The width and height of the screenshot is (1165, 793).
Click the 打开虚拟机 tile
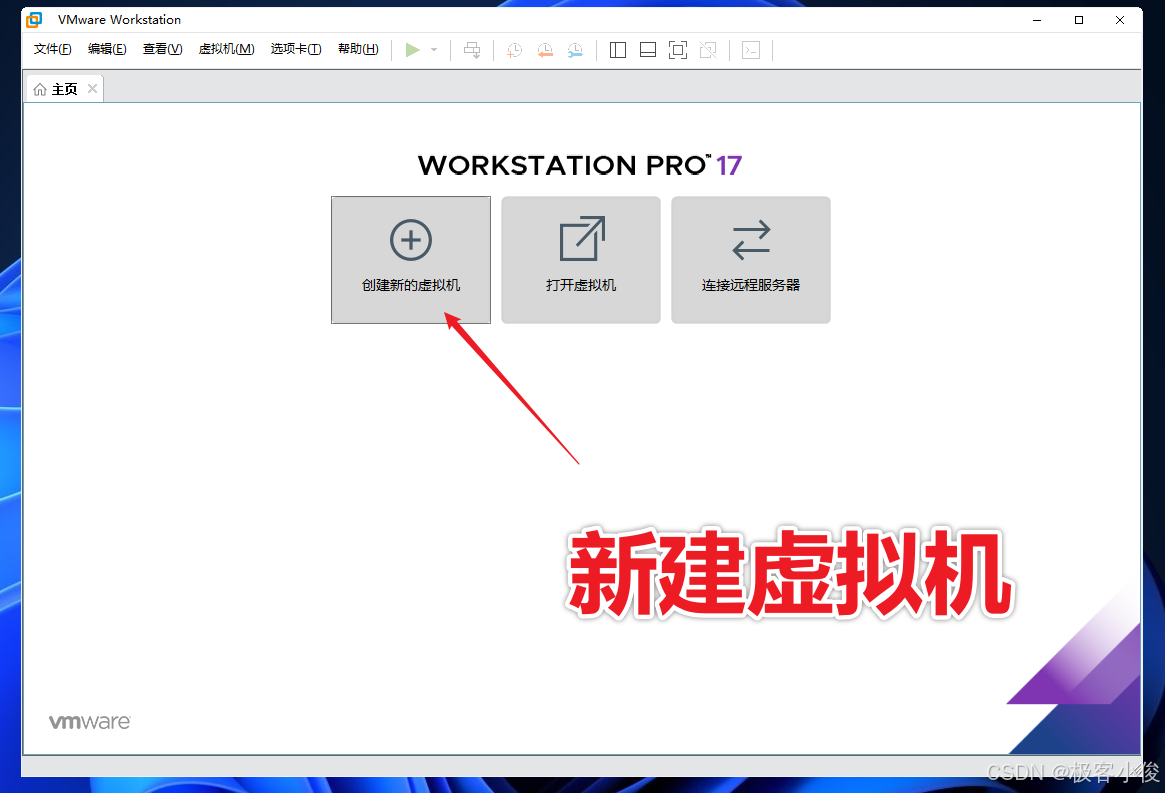click(581, 260)
